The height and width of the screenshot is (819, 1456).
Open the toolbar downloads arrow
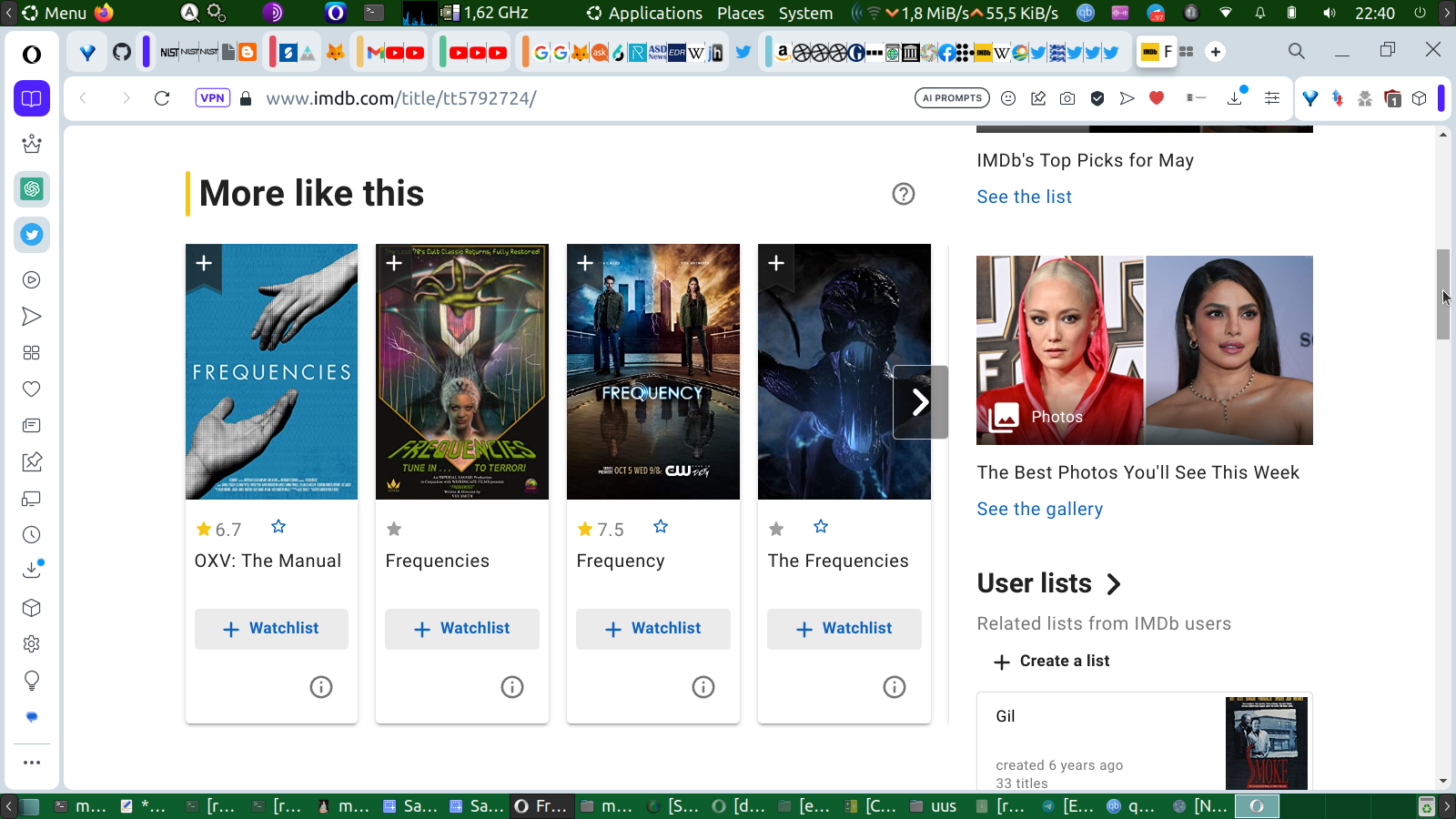click(x=1236, y=96)
